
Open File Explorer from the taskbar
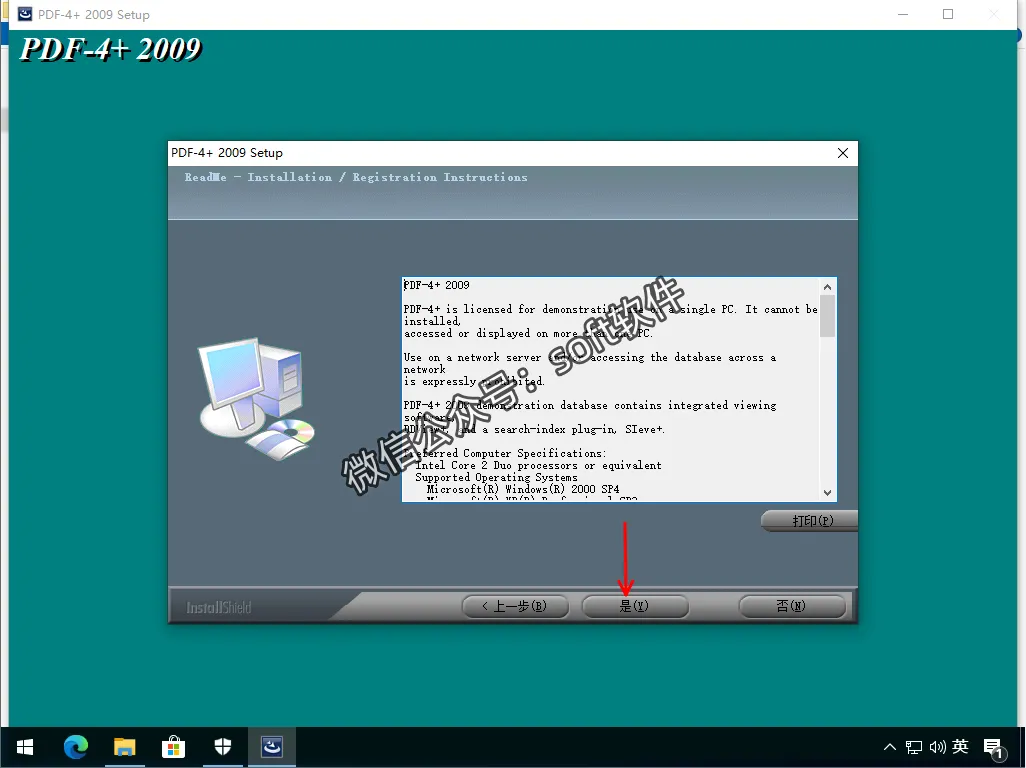(124, 747)
